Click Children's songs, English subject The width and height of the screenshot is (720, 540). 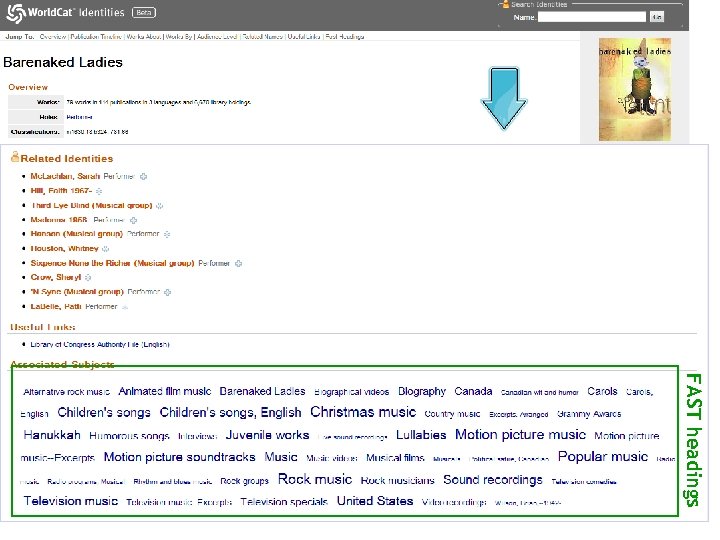pyautogui.click(x=231, y=412)
